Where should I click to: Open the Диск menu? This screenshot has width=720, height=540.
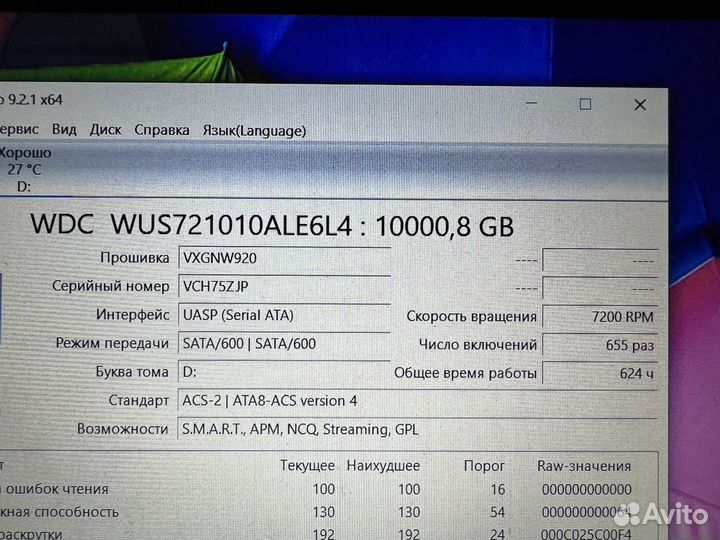[x=105, y=130]
